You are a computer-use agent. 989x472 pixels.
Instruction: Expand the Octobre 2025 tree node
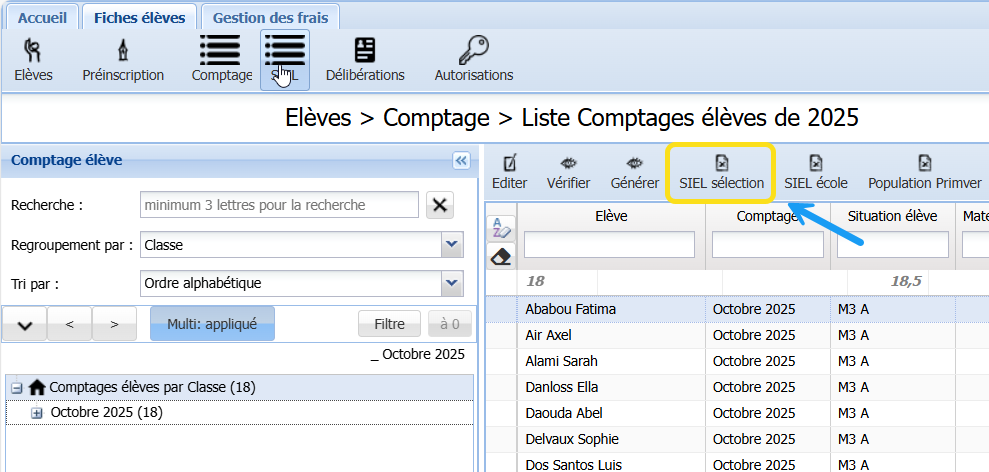[x=37, y=413]
